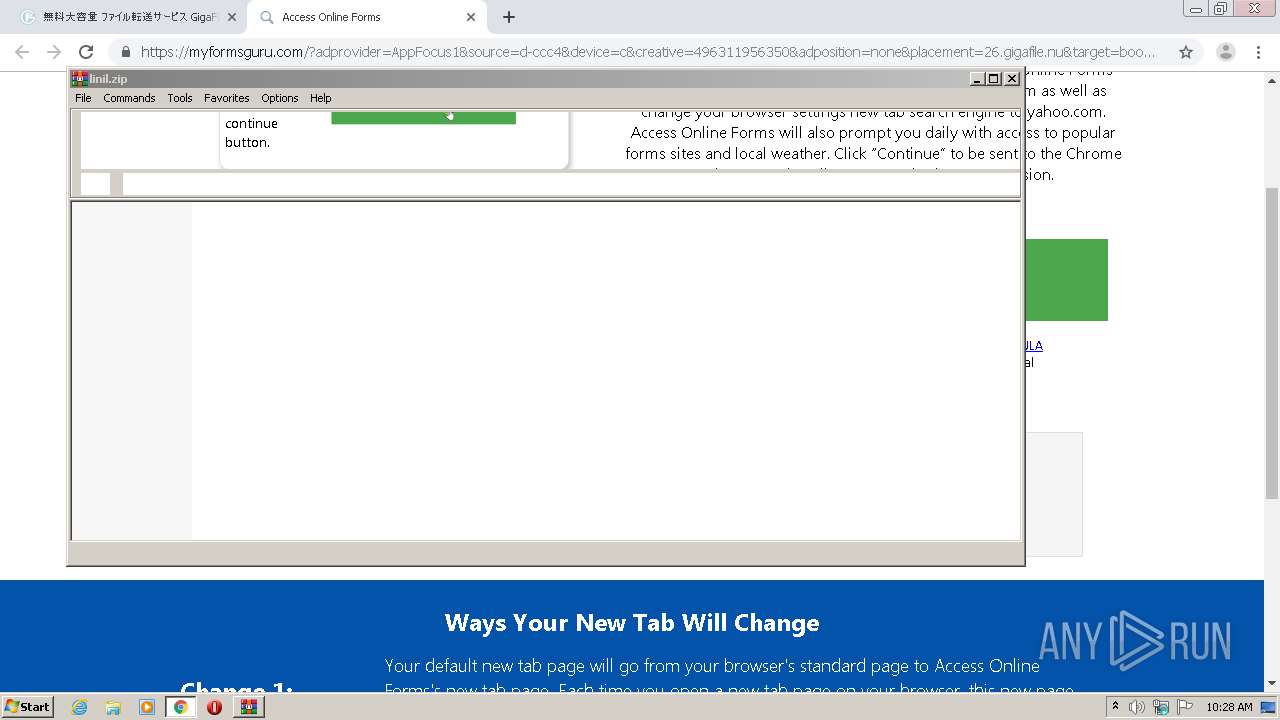Open Windows Explorer from the taskbar
The image size is (1280, 720).
point(113,707)
